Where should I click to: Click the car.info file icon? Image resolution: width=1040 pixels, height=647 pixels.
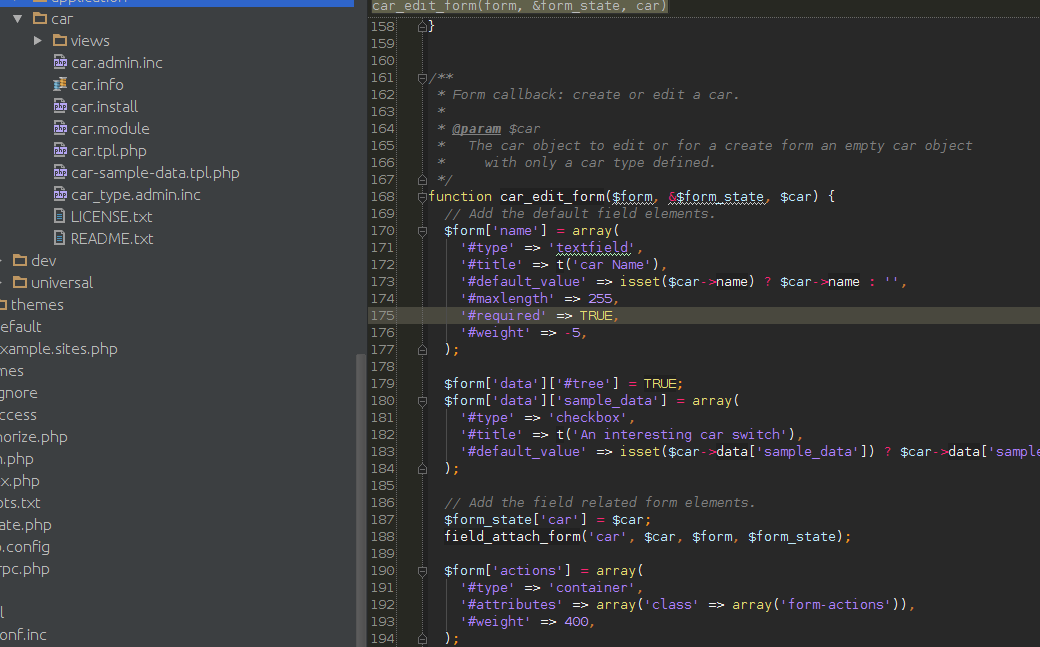[x=60, y=84]
